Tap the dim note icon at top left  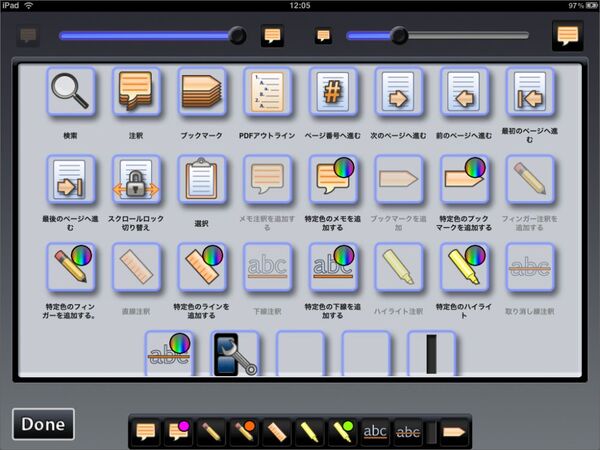pyautogui.click(x=28, y=36)
